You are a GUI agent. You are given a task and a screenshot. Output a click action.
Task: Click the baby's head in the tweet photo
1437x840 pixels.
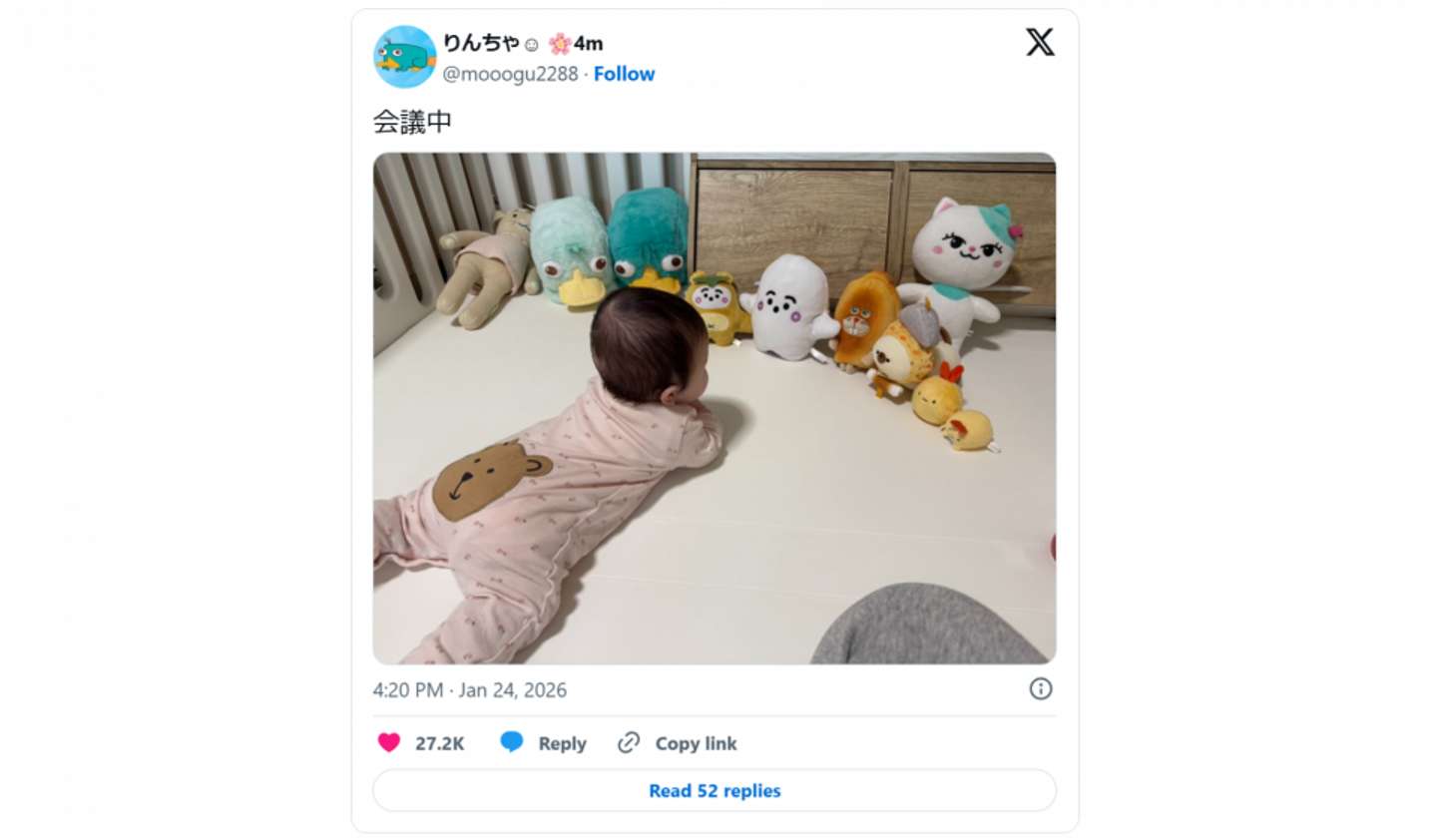[x=649, y=344]
